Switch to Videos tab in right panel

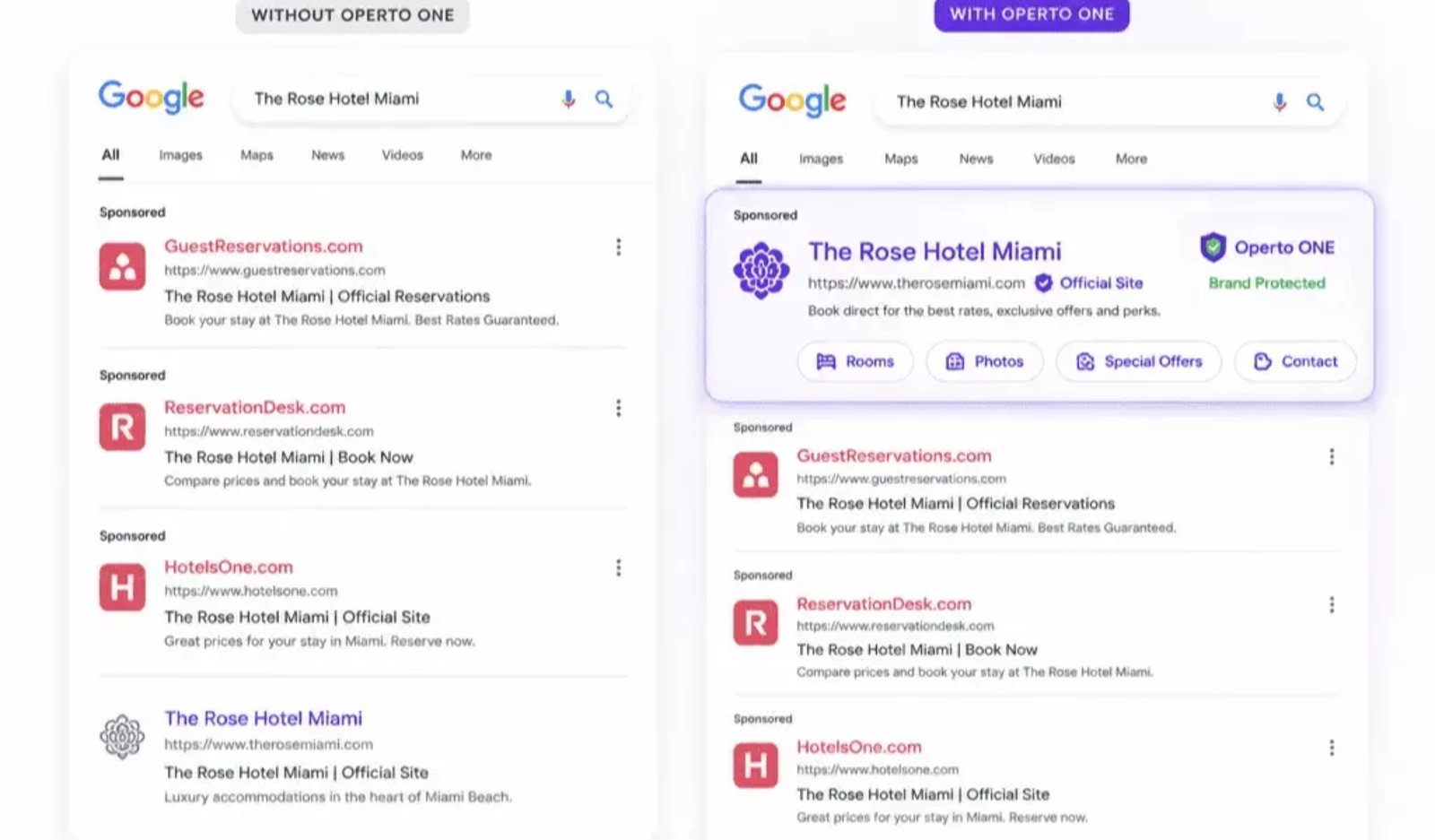[x=1054, y=159]
